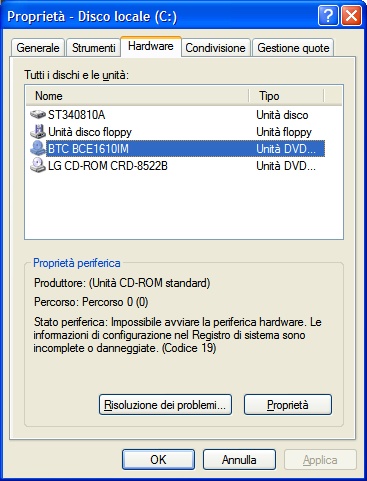Click the help question mark button
The image size is (367, 481).
pos(328,15)
